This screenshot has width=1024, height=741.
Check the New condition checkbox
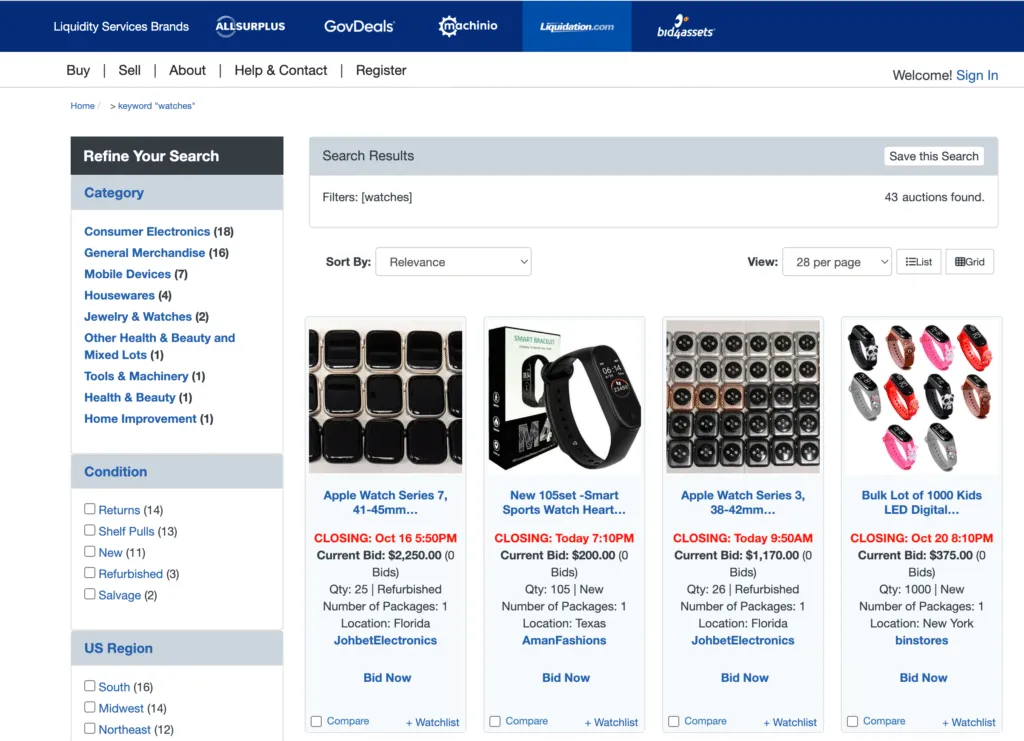click(x=89, y=552)
